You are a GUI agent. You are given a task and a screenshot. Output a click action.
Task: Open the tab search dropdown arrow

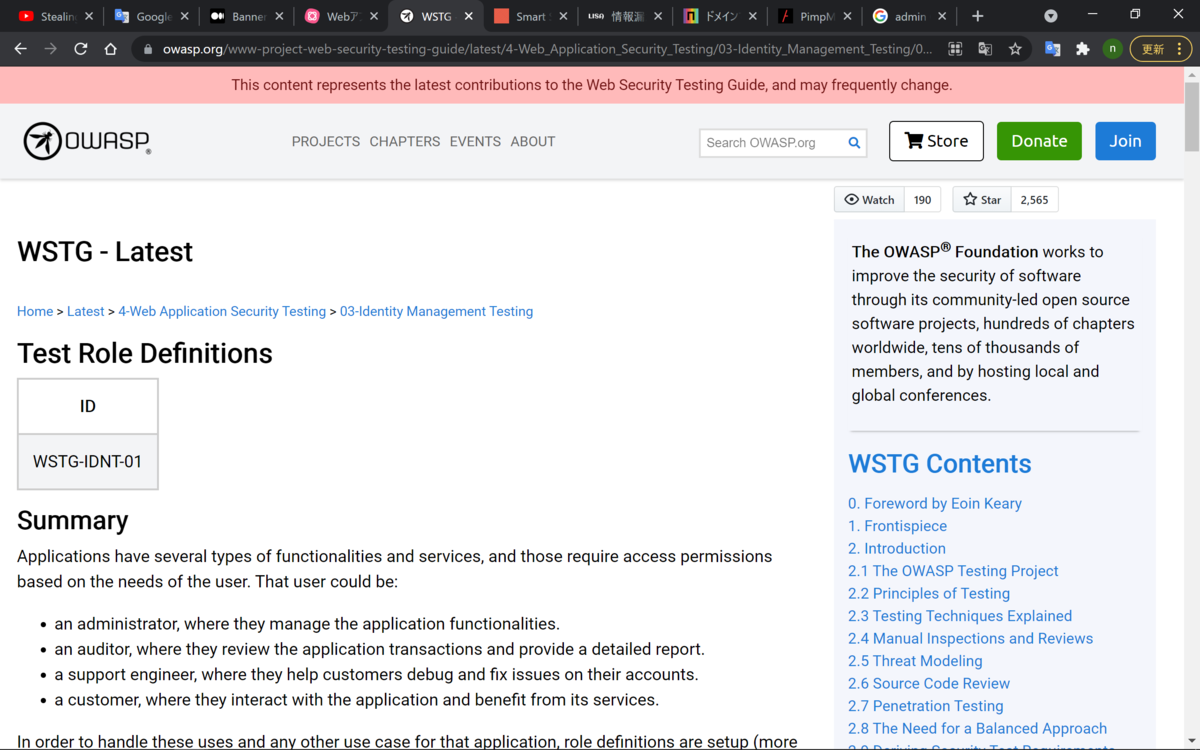(x=1051, y=16)
